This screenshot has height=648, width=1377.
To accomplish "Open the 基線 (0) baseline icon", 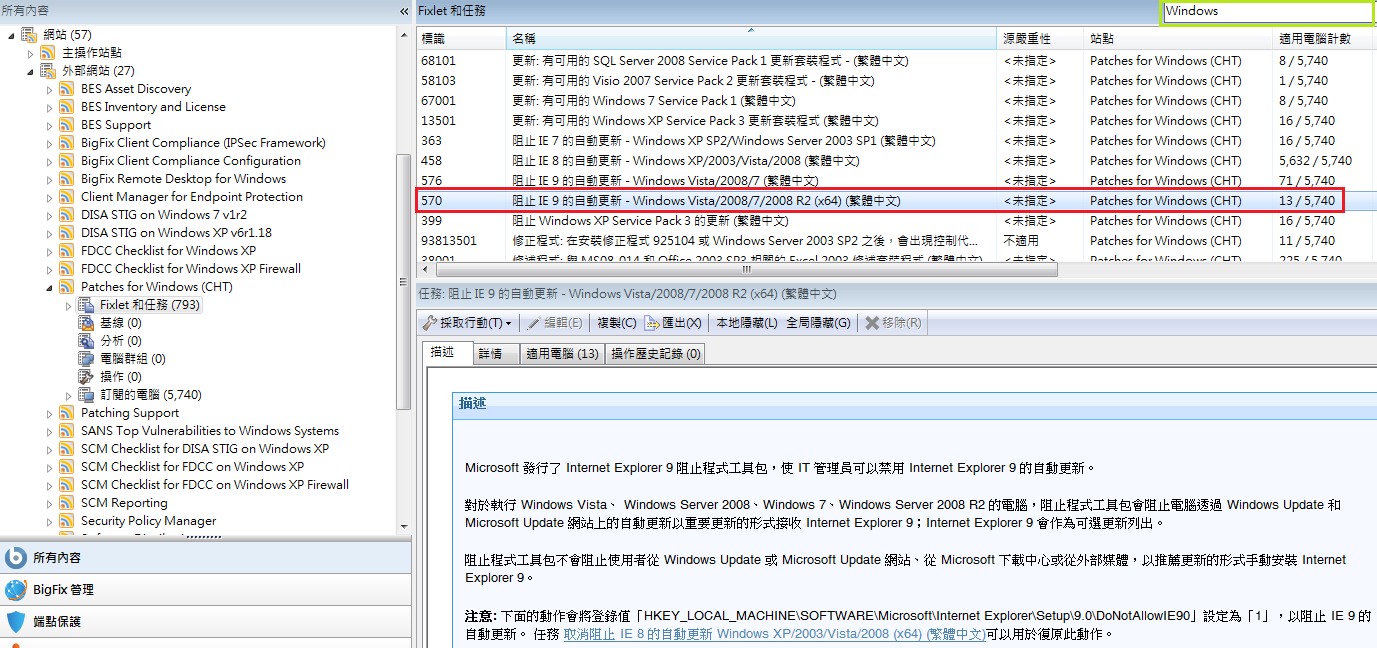I will click(86, 323).
